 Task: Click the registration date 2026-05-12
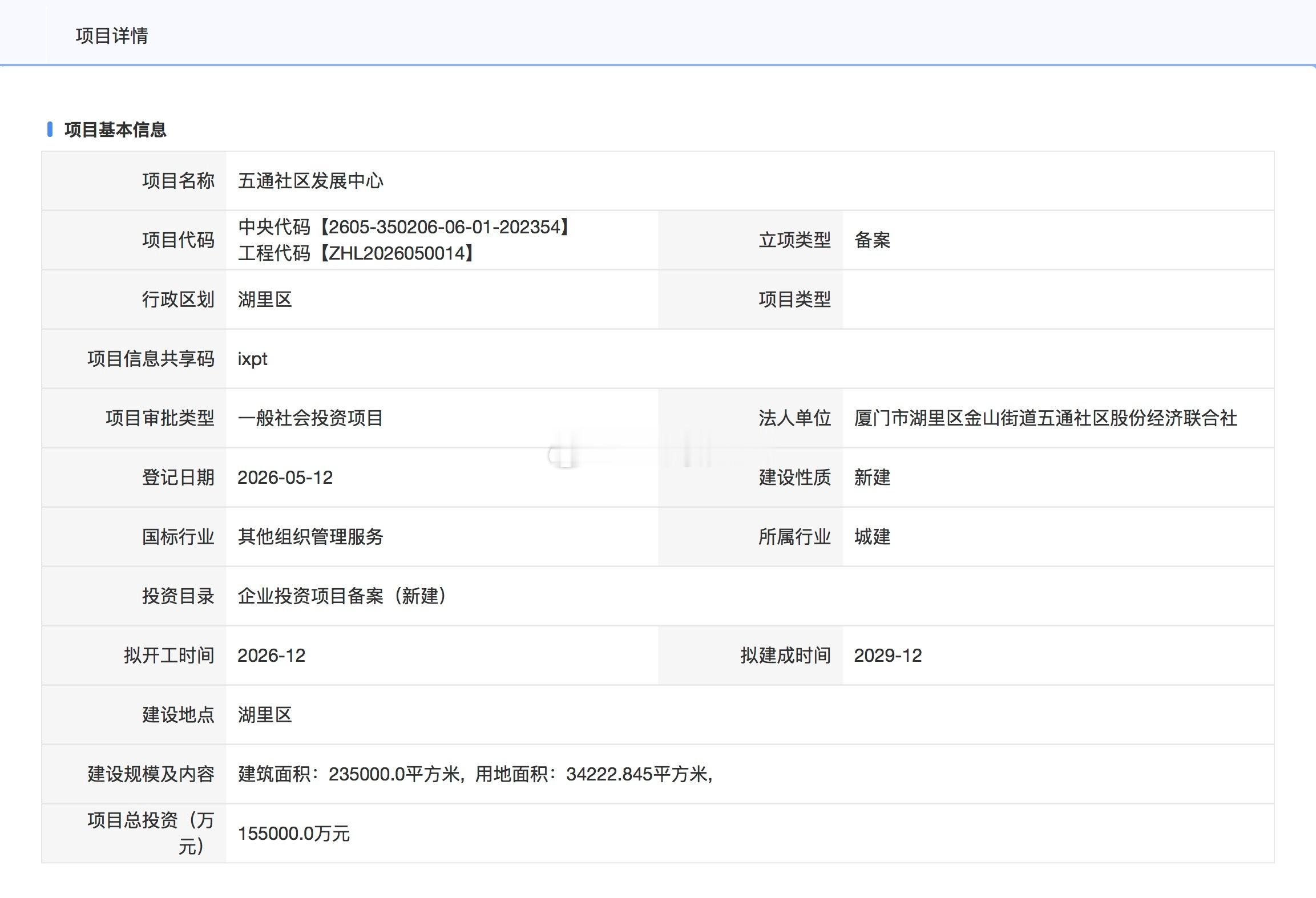click(x=285, y=478)
